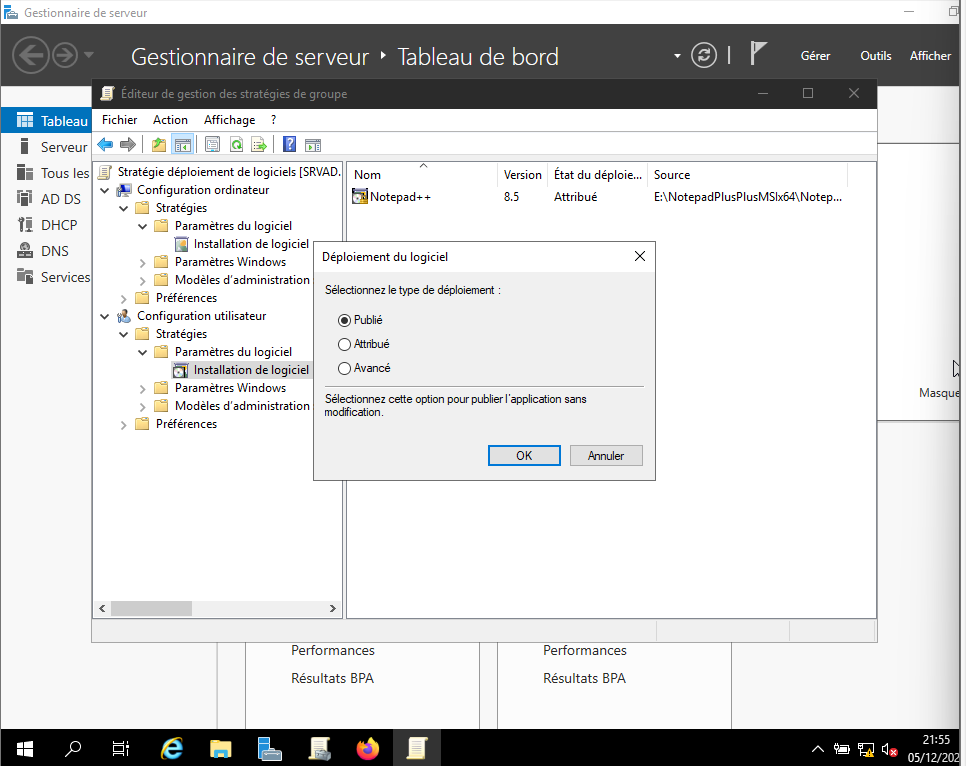Image resolution: width=966 pixels, height=766 pixels.
Task: Select the Attribué deployment option
Action: point(345,344)
